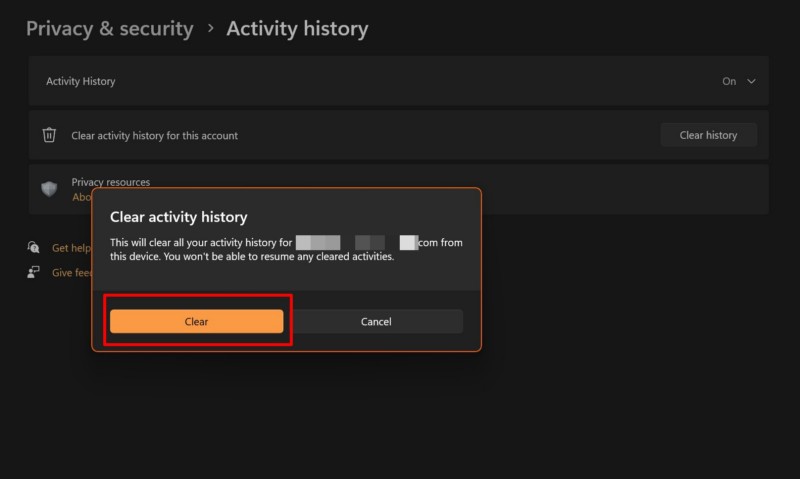Click the Activity history page title

pyautogui.click(x=297, y=28)
